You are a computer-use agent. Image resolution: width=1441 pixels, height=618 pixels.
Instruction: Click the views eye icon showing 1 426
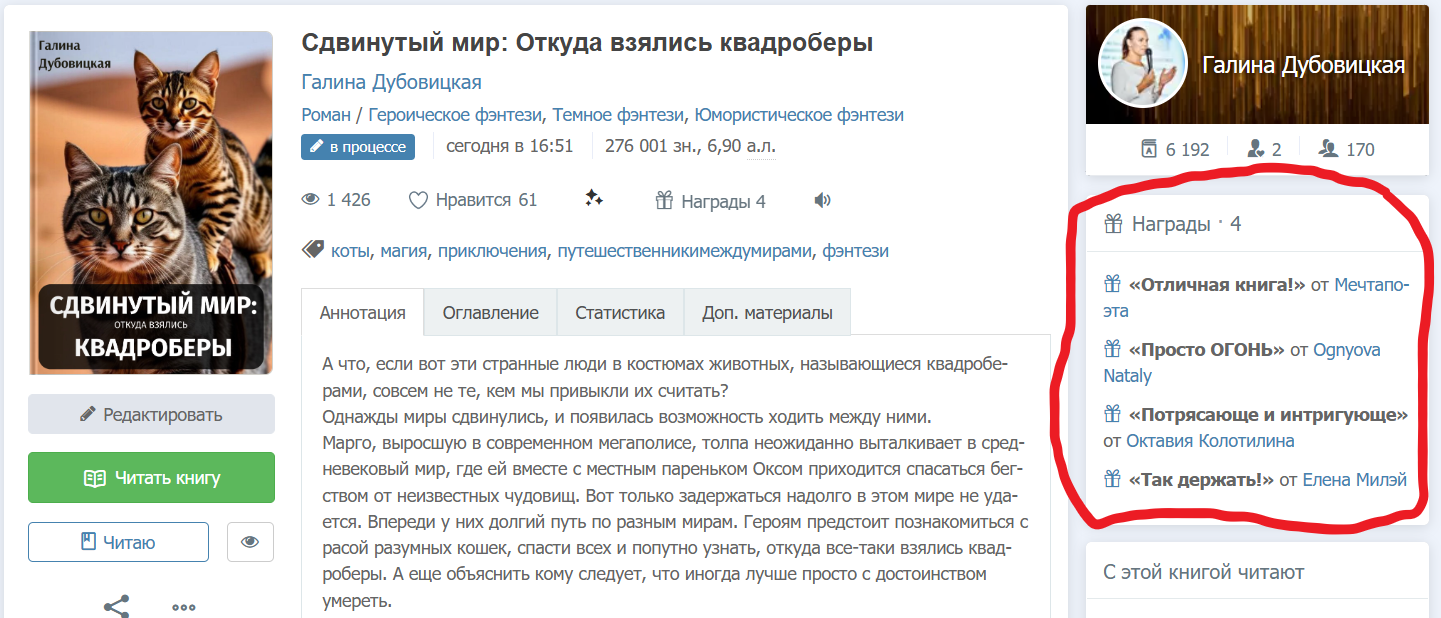[x=311, y=200]
